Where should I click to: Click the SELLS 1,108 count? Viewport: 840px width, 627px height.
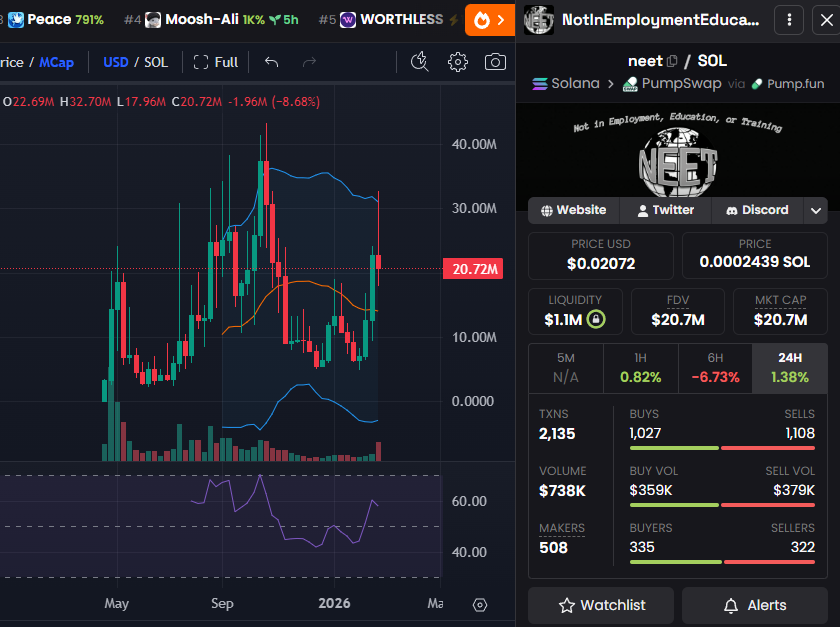tap(800, 433)
